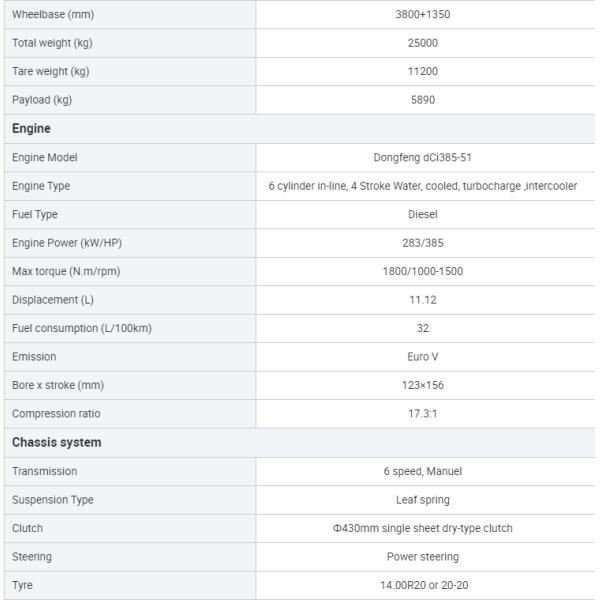Select the Tare weight value 11200
Screen dimensions: 600x600
point(423,71)
